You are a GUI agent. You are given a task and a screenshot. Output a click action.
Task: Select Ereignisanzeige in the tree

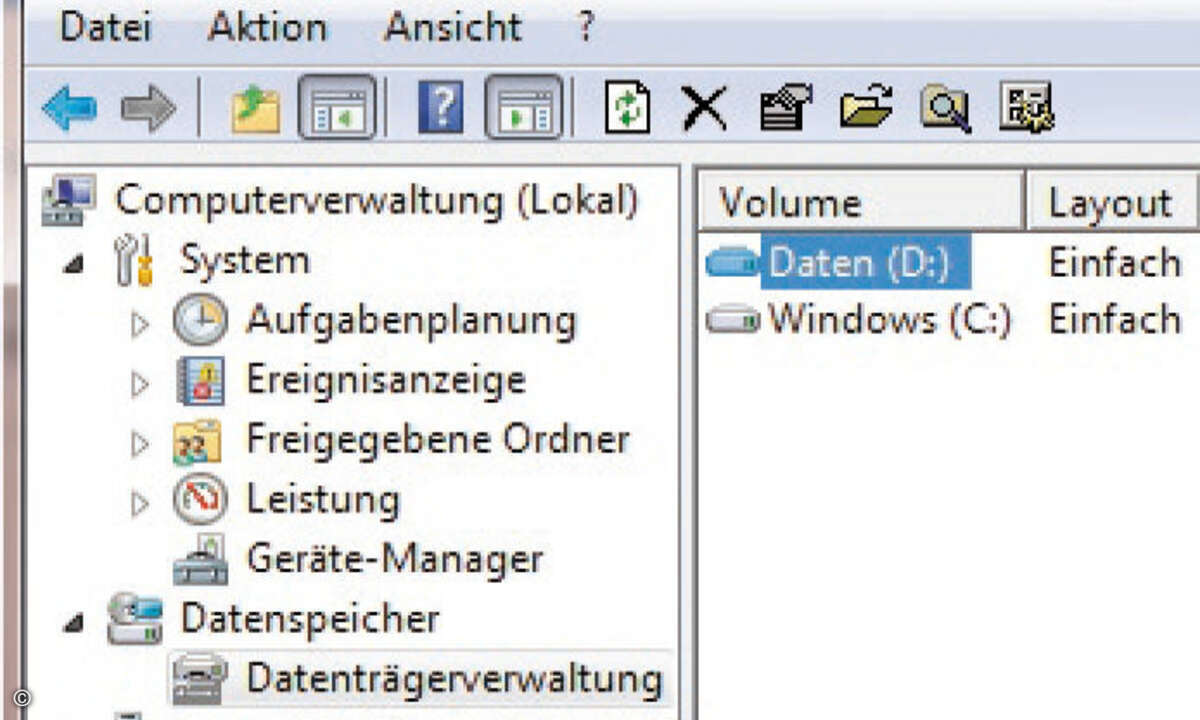pos(385,380)
